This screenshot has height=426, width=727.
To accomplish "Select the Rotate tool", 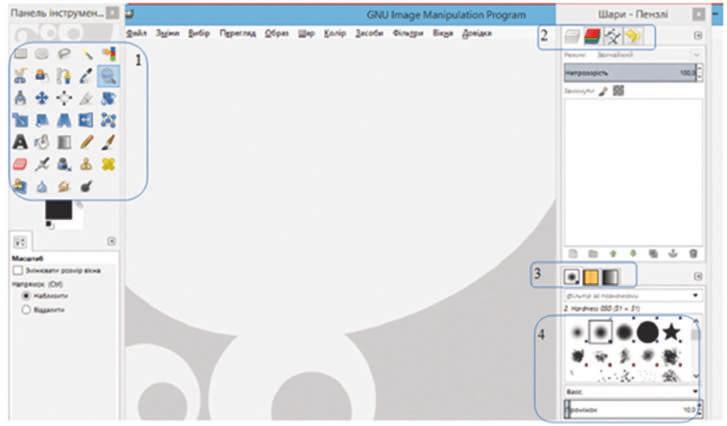I will [x=108, y=98].
